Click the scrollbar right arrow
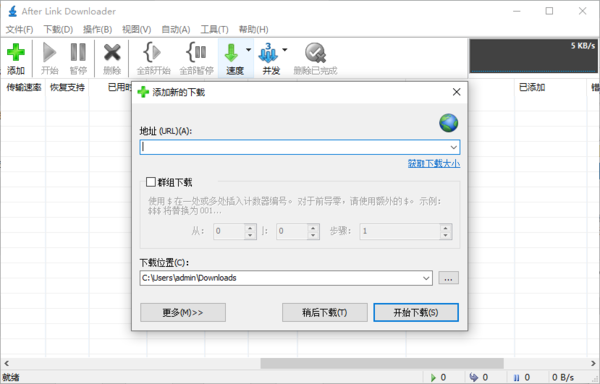This screenshot has height=384, width=600. click(593, 363)
